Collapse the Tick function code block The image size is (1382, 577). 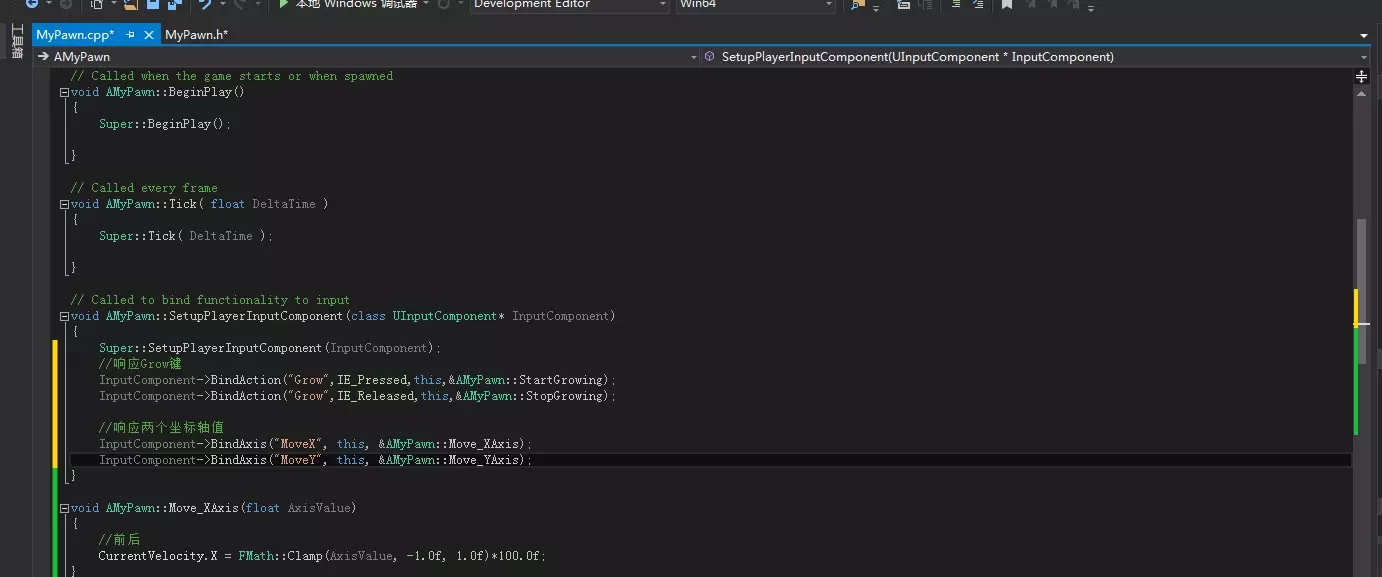pos(64,204)
